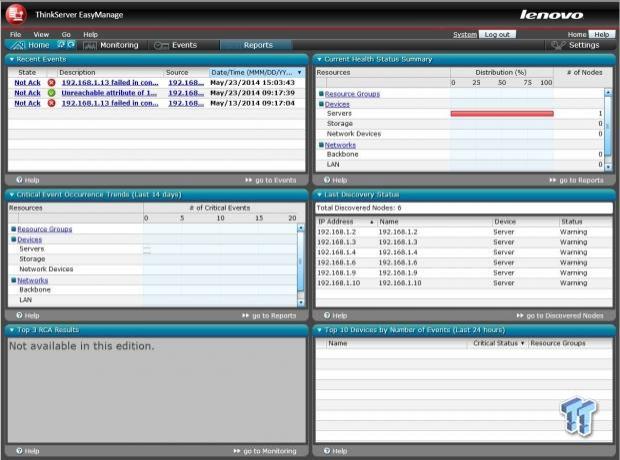Open the File menu

coord(15,34)
